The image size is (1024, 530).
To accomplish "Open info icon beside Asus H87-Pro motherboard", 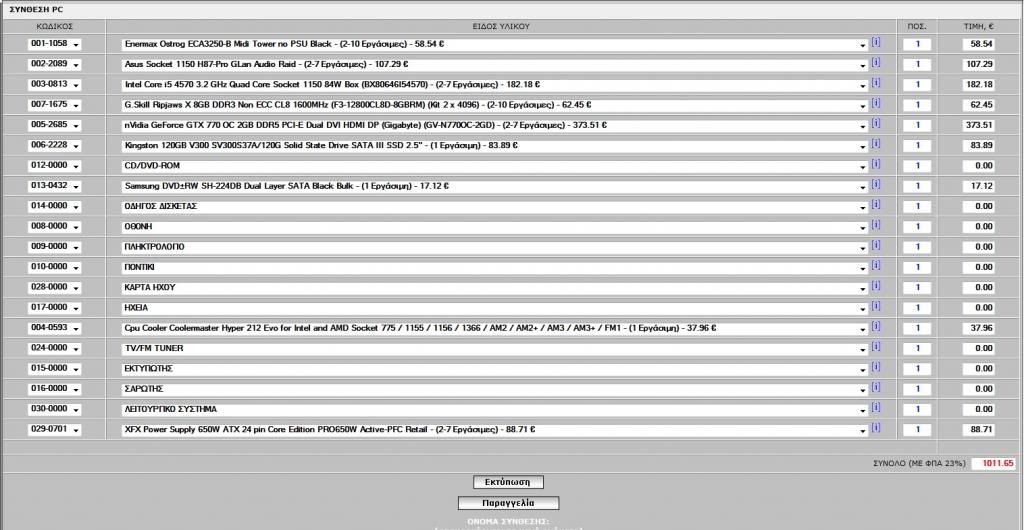I will click(876, 63).
